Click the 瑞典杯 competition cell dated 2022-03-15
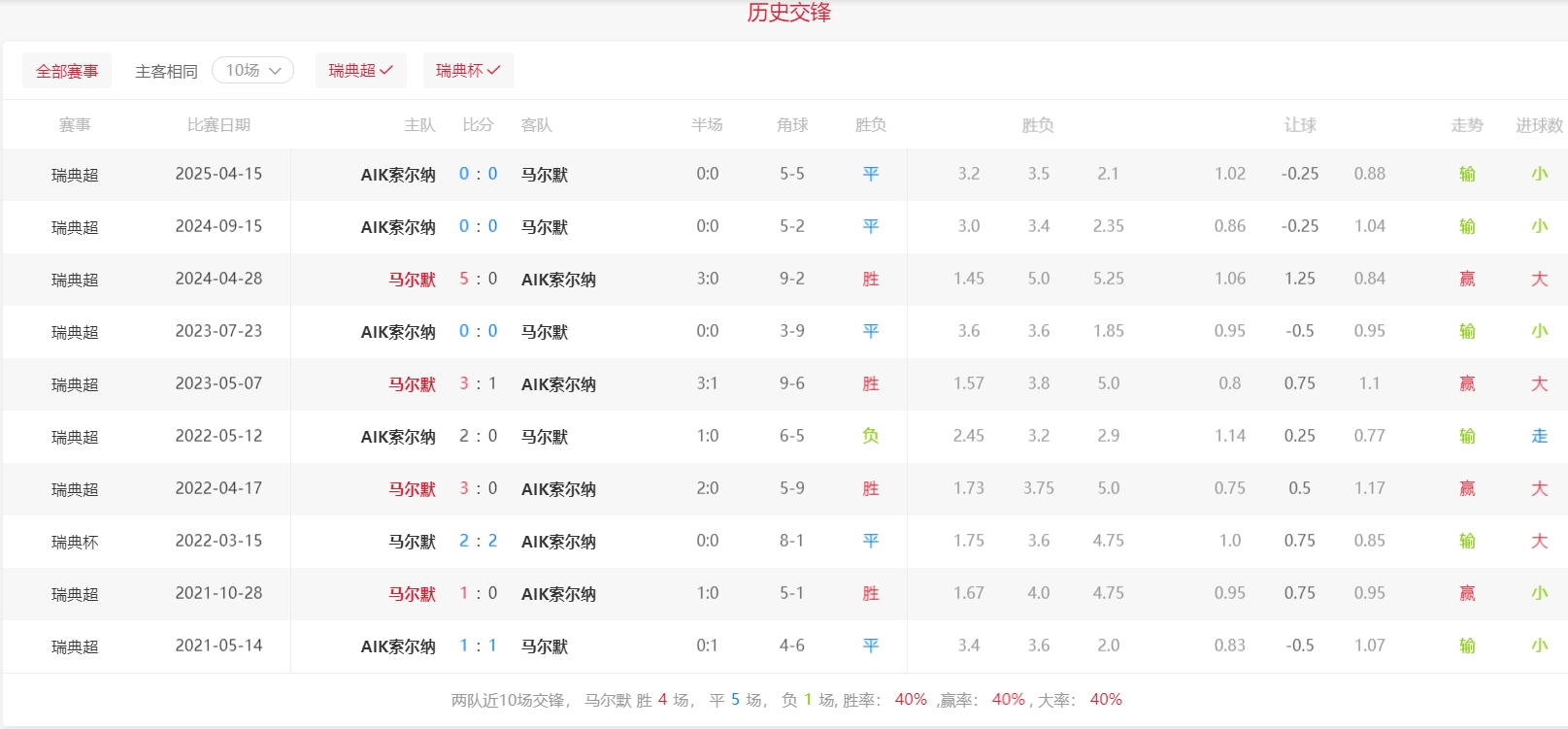Screen dimensions: 1568x729 click(x=75, y=542)
